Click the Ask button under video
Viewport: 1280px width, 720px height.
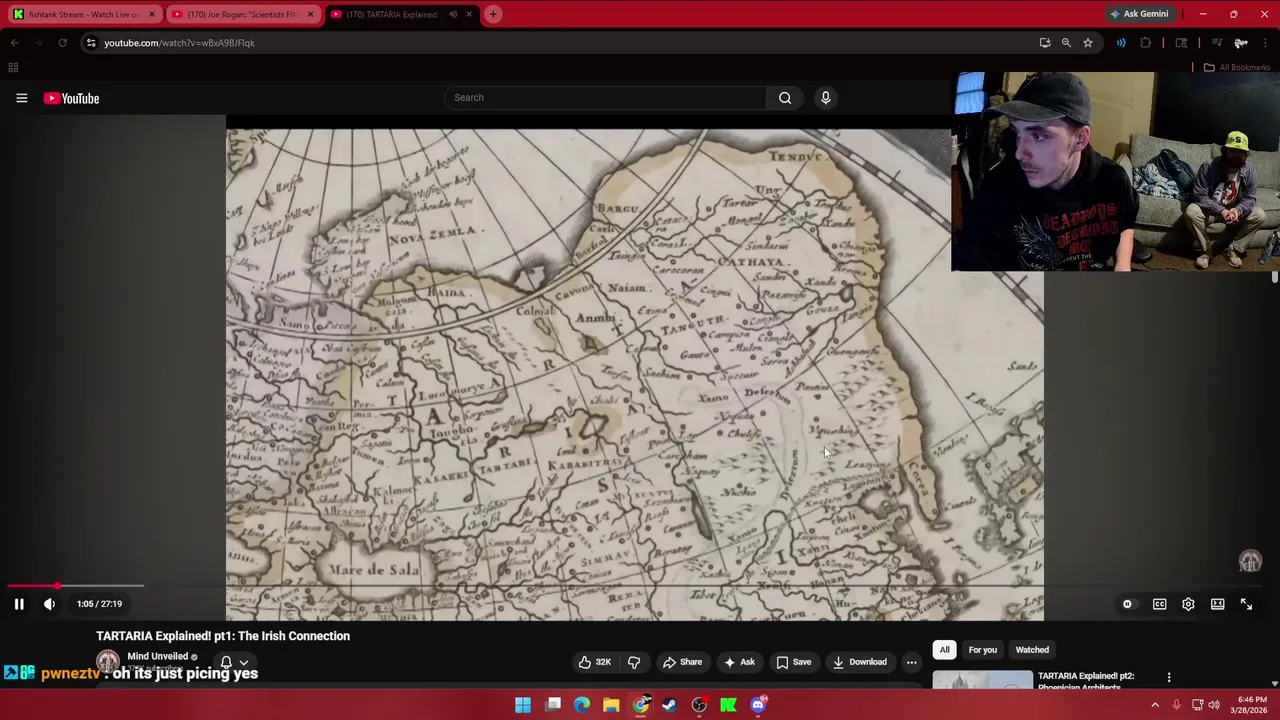[738, 662]
